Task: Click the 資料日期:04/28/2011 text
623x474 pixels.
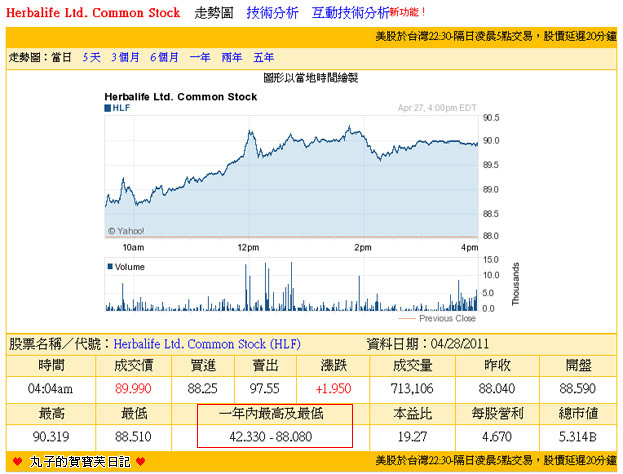Action: coord(428,344)
